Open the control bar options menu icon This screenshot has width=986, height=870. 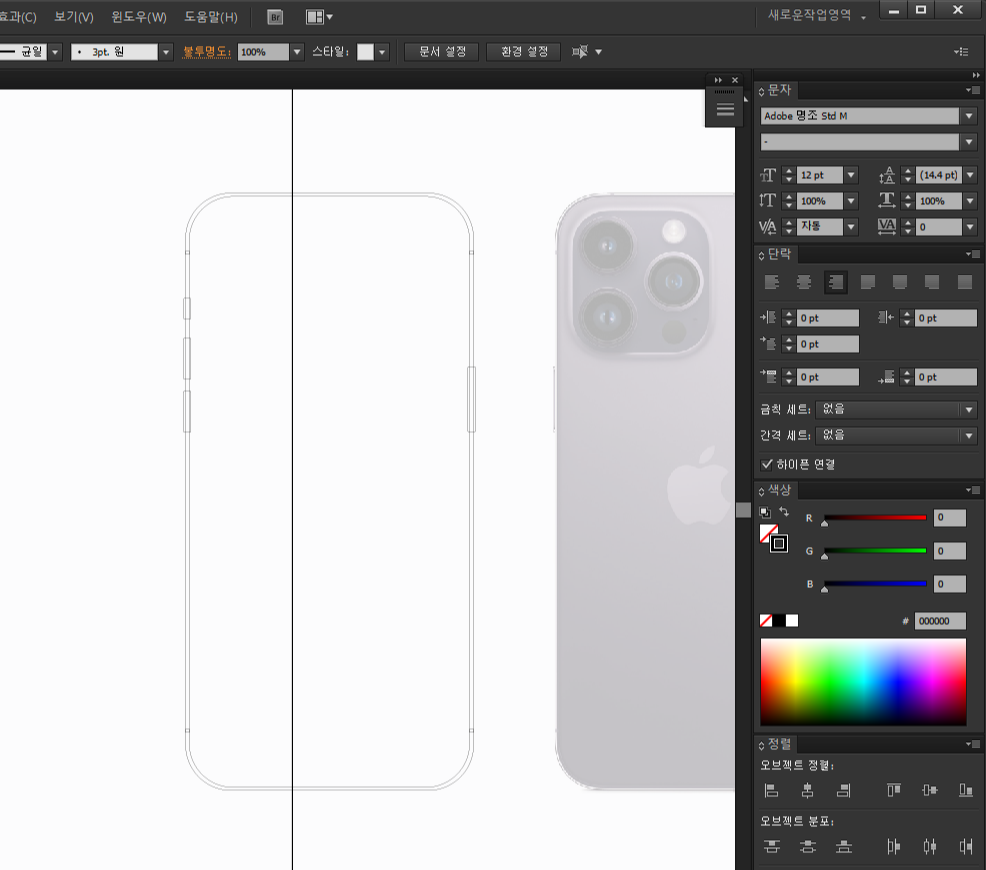click(961, 52)
